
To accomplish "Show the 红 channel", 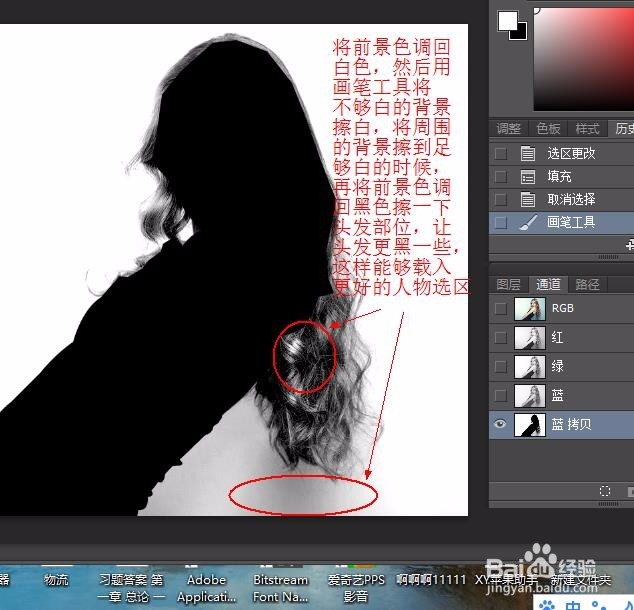I will pyautogui.click(x=501, y=338).
